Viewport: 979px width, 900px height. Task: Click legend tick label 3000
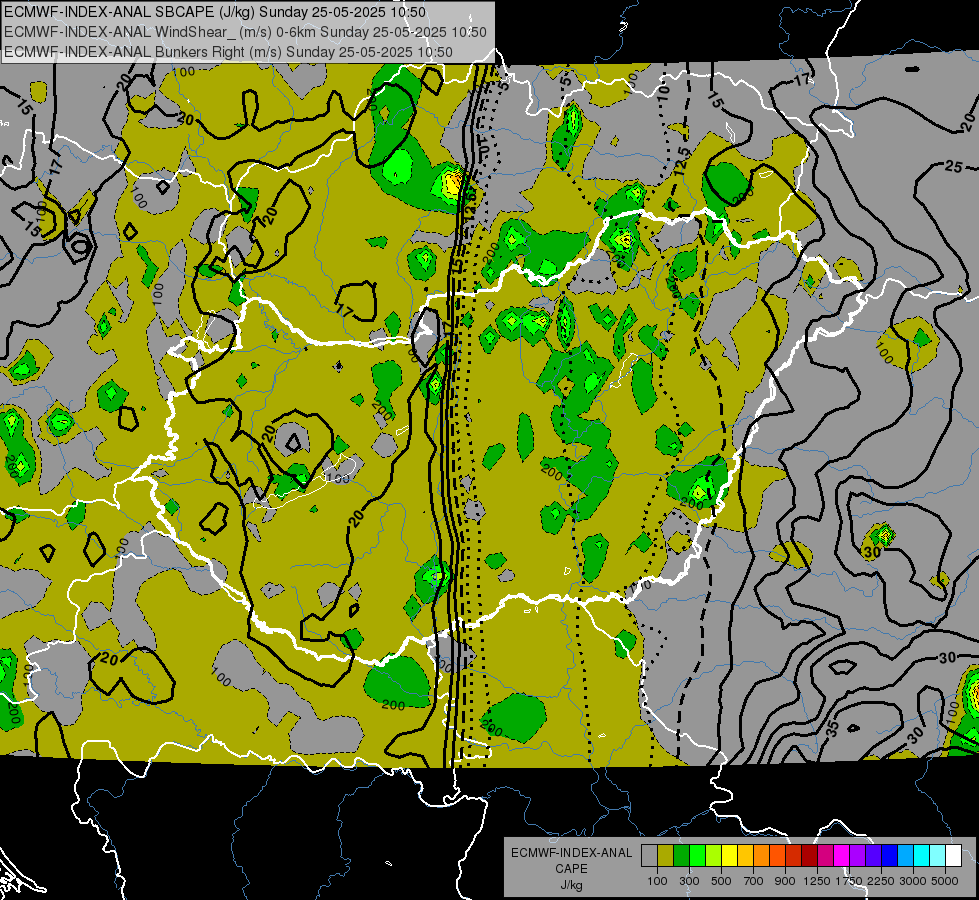pyautogui.click(x=913, y=881)
